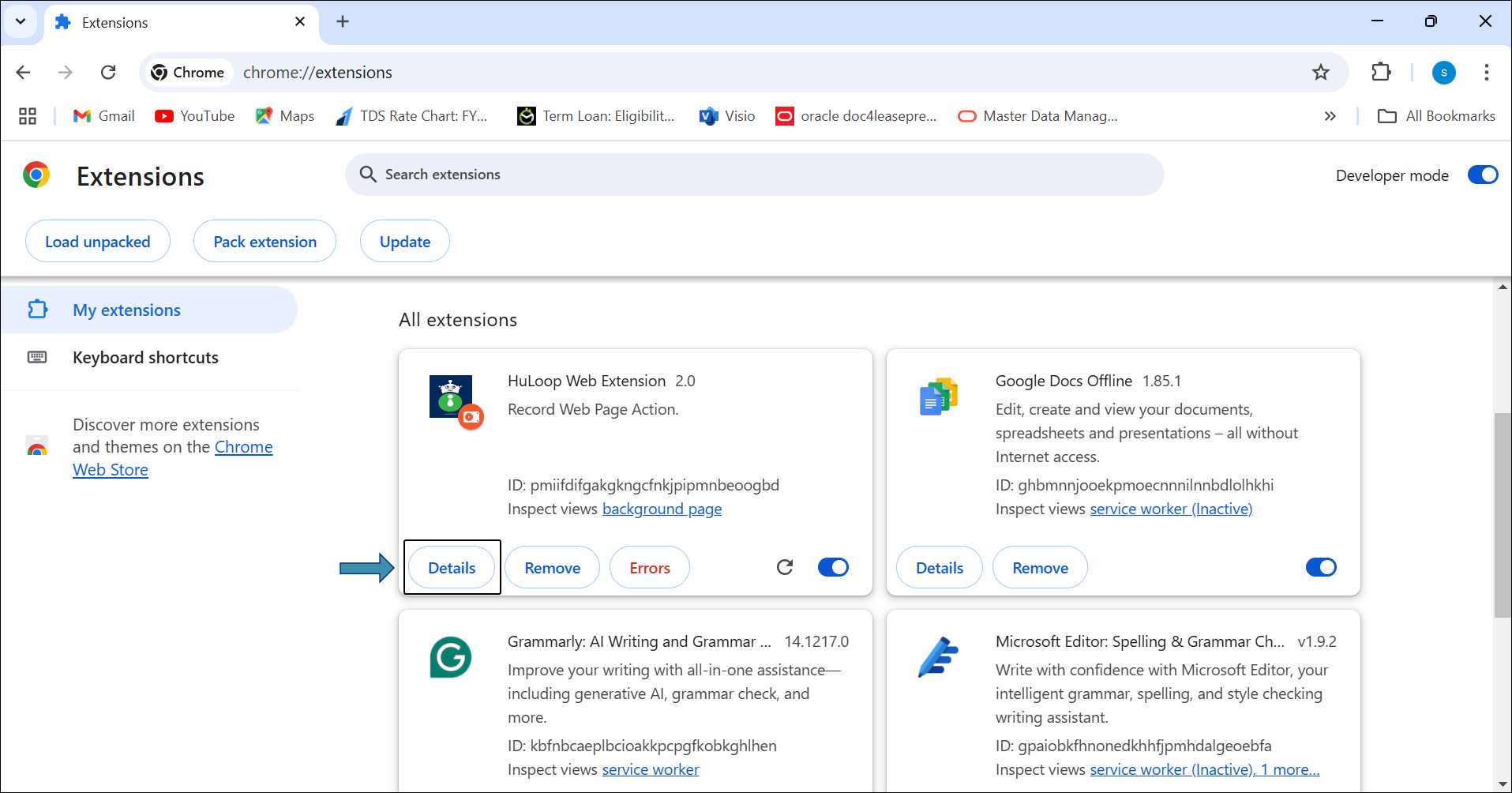Open TDS Rate Chart bookmark
1512x793 pixels.
tap(411, 116)
